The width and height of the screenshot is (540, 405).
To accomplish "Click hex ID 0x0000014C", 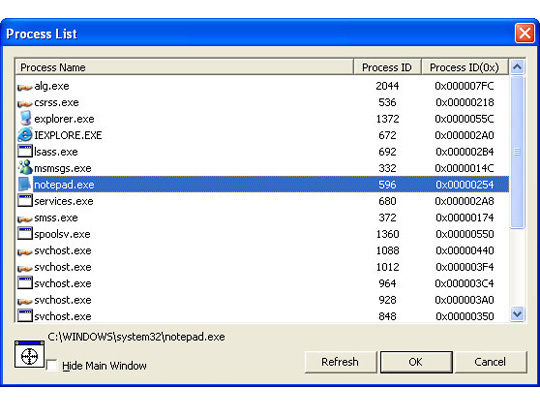I will 465,168.
